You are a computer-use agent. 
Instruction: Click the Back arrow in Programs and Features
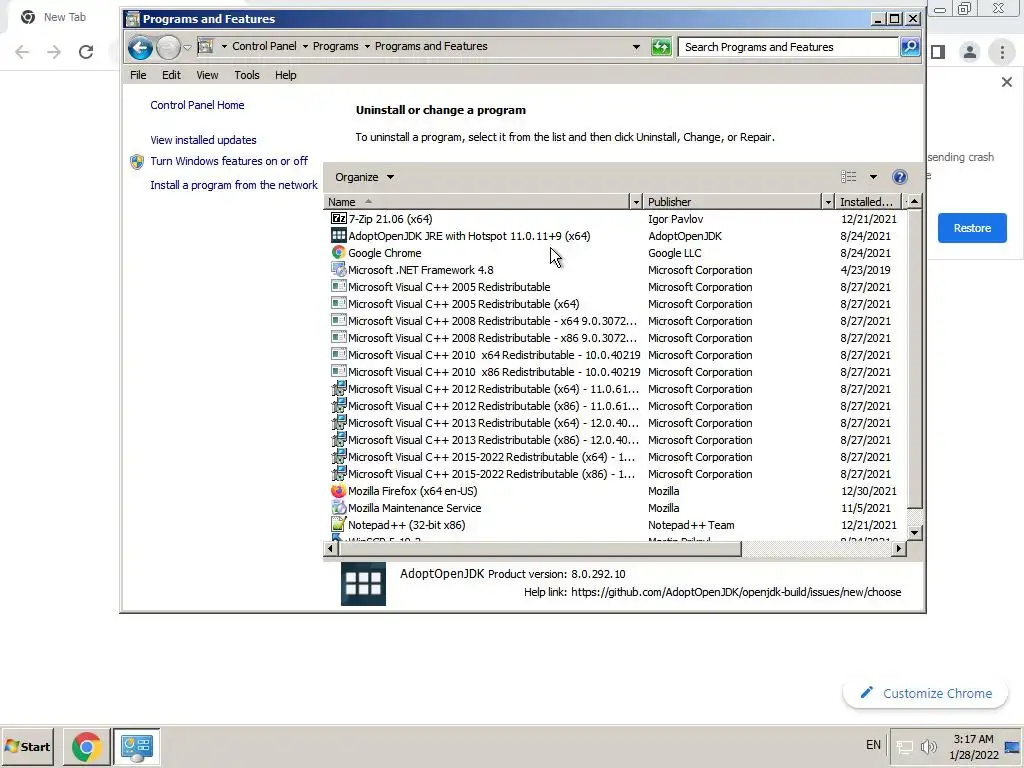click(x=140, y=47)
